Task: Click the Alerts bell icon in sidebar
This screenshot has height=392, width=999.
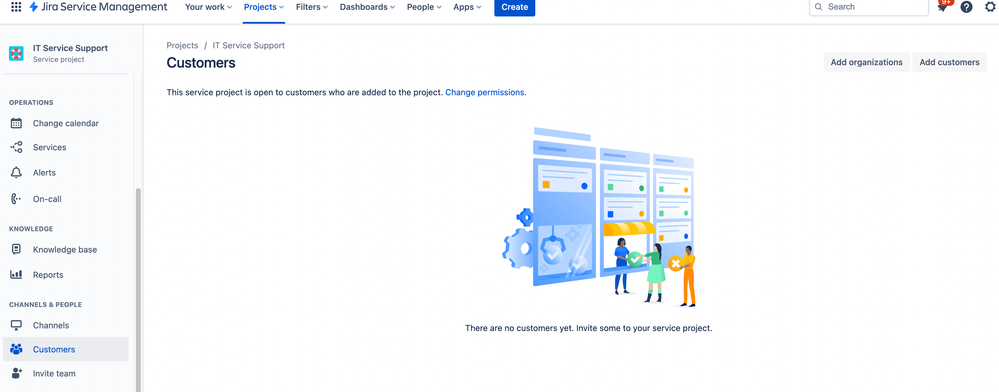Action: [x=17, y=173]
